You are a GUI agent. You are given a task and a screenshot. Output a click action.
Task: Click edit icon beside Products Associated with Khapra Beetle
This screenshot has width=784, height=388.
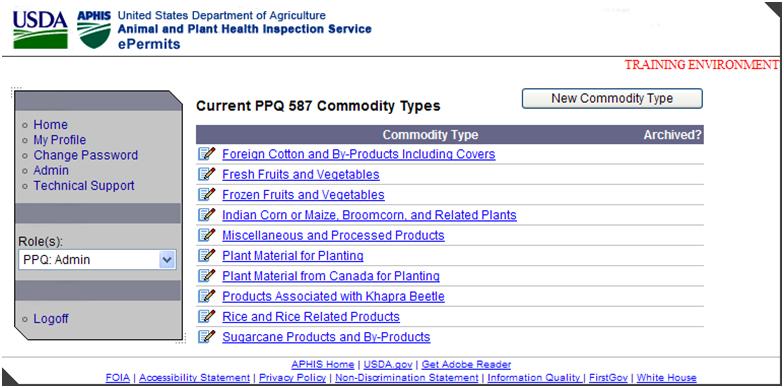[206, 296]
